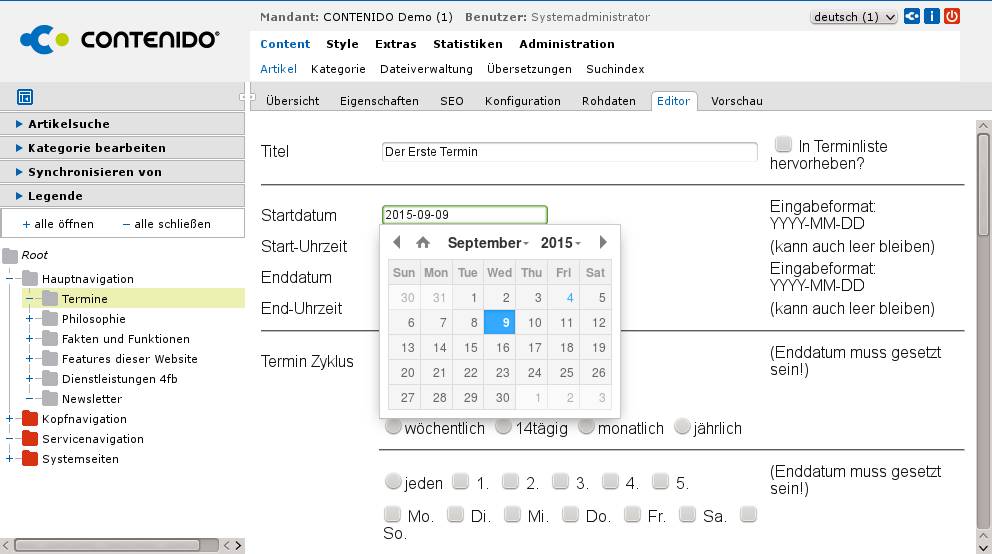Open the Dateiverwaltung link
This screenshot has height=554, width=992.
click(x=426, y=69)
